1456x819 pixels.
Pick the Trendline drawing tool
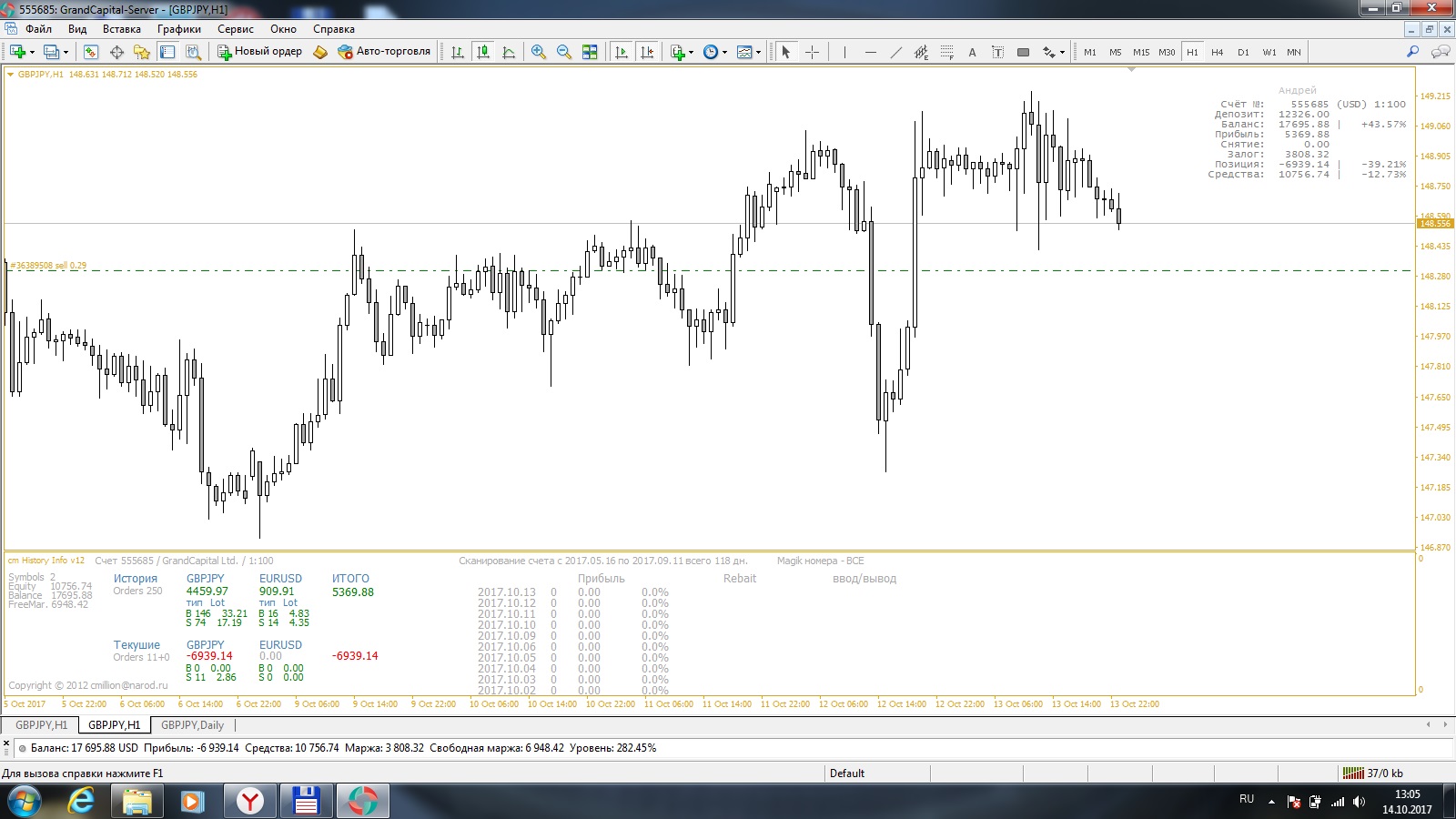point(895,52)
